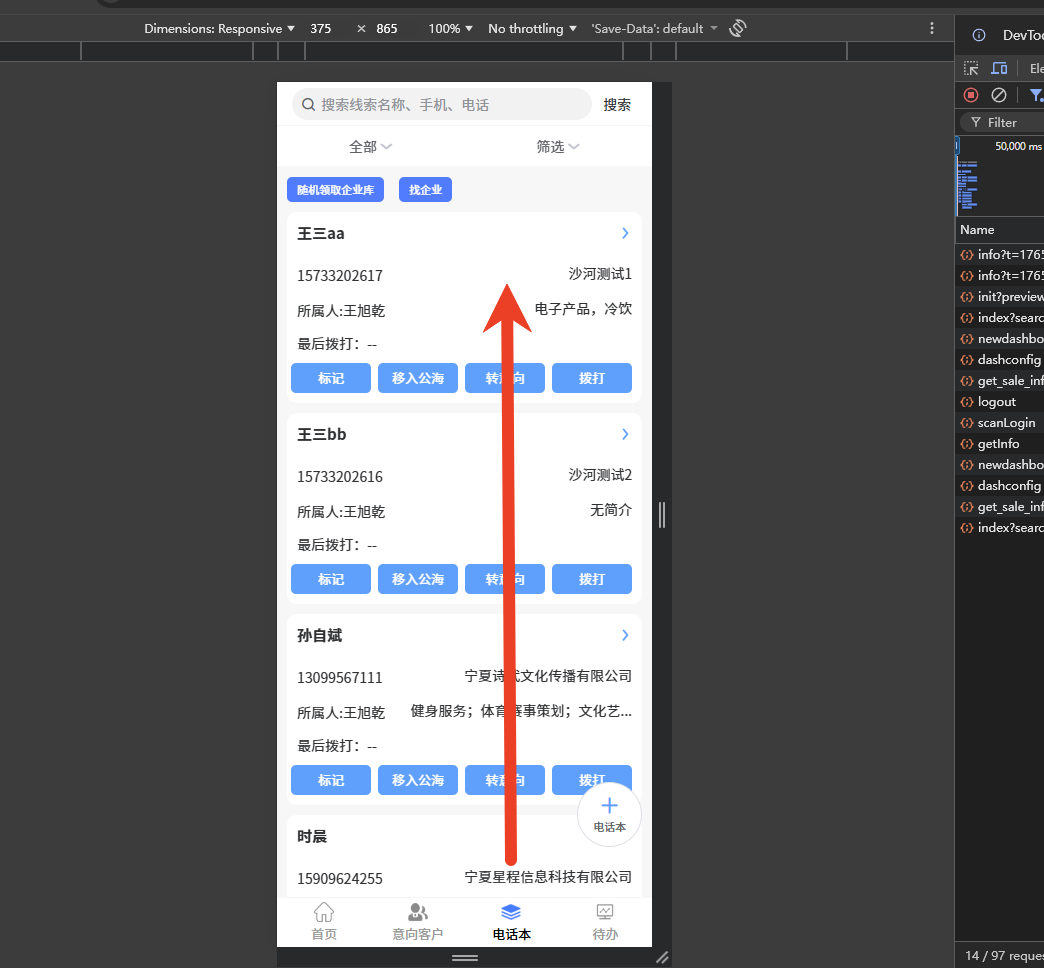Click phone number 15909624255
Image resolution: width=1044 pixels, height=968 pixels.
point(340,879)
